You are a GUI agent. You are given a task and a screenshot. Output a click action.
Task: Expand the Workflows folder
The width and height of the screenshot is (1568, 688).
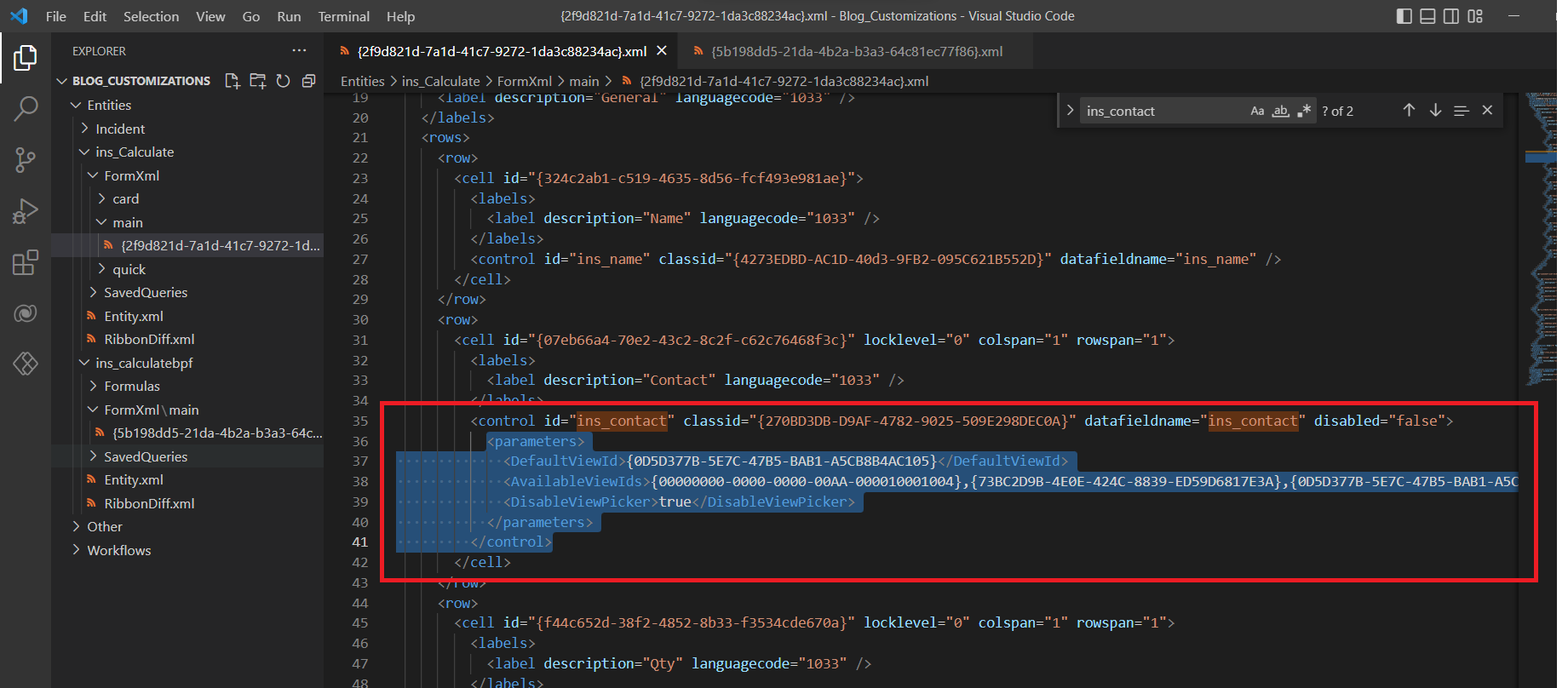pos(76,550)
